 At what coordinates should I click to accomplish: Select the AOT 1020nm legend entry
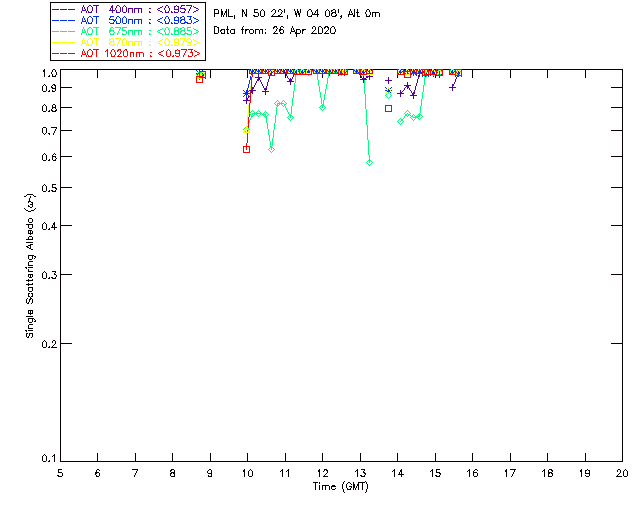tap(126, 53)
